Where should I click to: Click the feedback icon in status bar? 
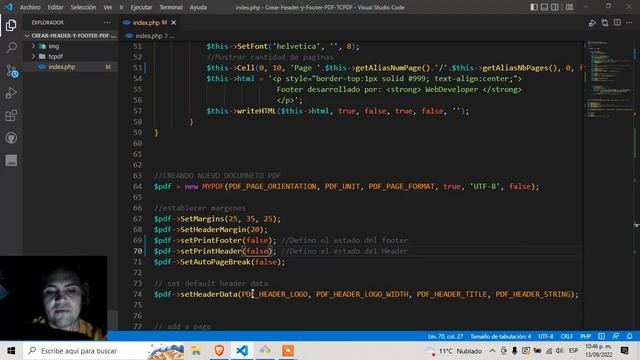coord(616,336)
